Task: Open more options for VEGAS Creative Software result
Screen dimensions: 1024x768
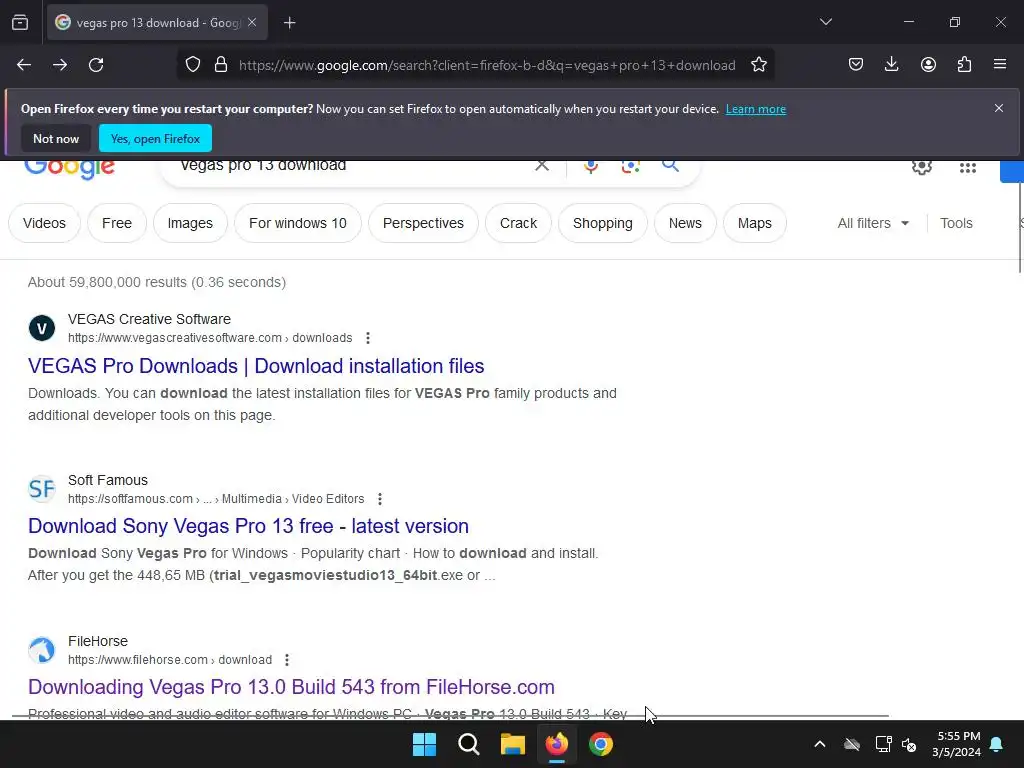Action: coord(368,338)
